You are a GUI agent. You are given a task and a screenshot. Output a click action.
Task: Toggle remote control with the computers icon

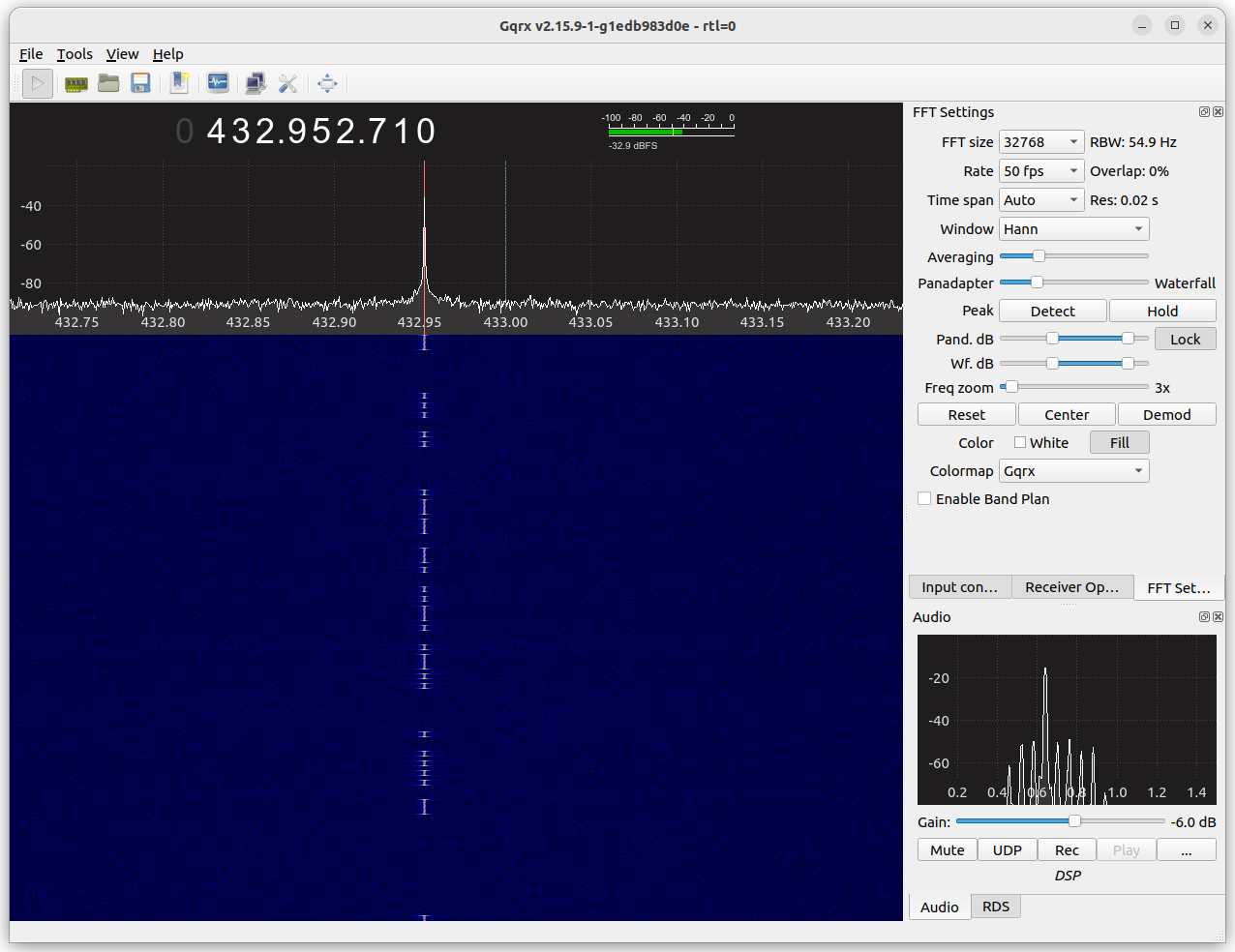click(x=256, y=83)
